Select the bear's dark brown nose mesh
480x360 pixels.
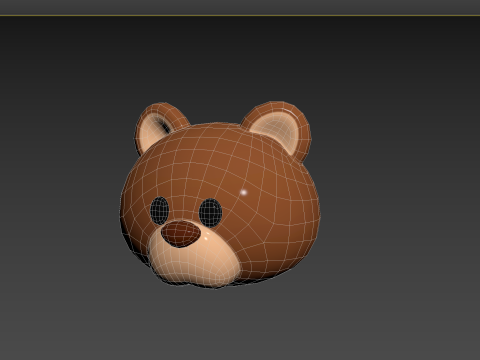tap(181, 233)
